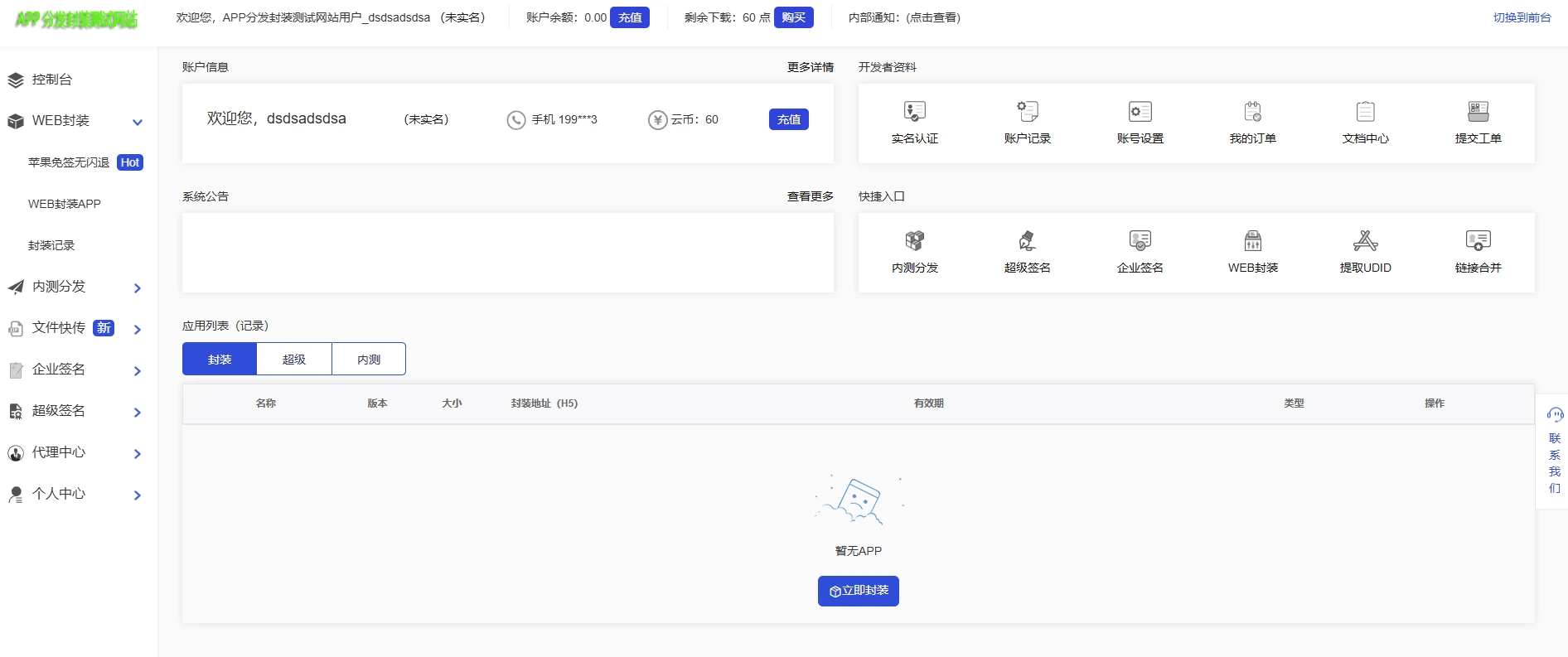Image resolution: width=1568 pixels, height=657 pixels.
Task: Open the 账号设置 account settings icon
Action: pyautogui.click(x=1140, y=112)
